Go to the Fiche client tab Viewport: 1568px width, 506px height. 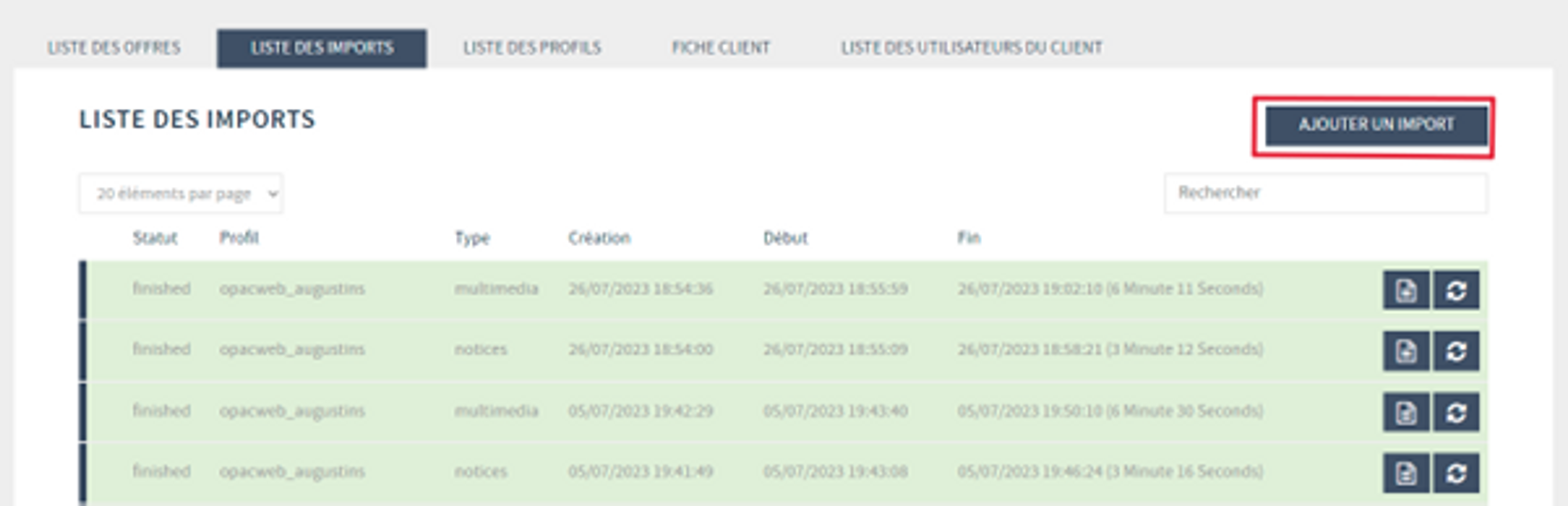pos(721,48)
